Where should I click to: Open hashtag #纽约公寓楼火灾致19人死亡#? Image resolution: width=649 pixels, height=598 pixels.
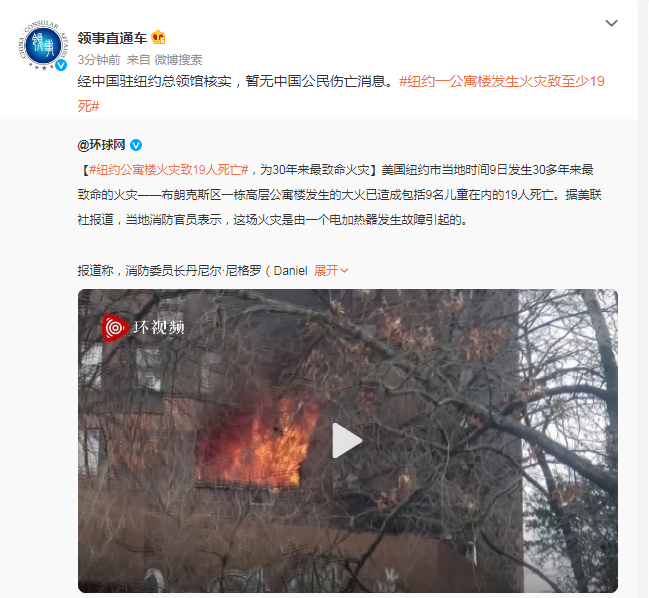pos(168,170)
